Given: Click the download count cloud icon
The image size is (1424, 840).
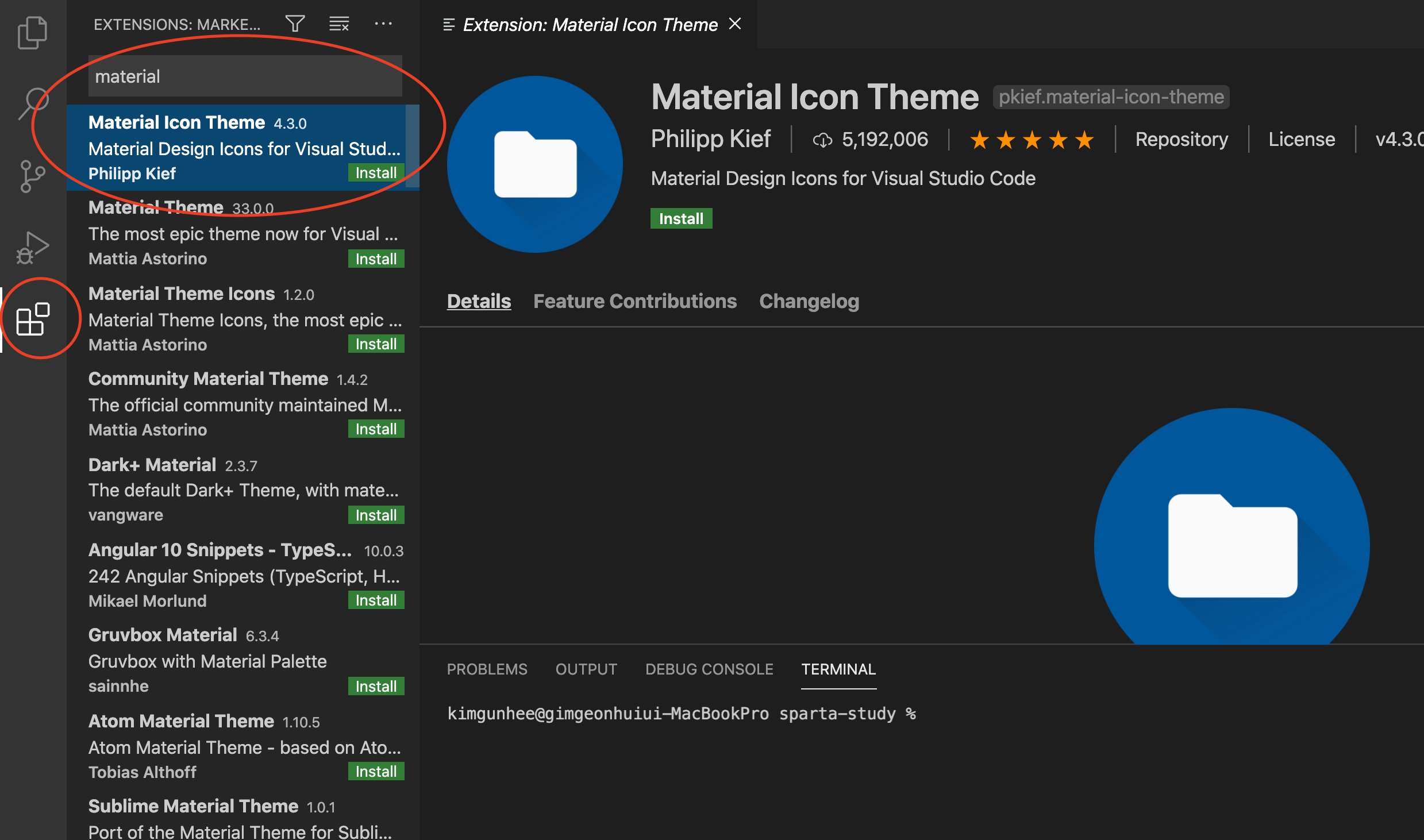Looking at the screenshot, I should click(x=822, y=140).
